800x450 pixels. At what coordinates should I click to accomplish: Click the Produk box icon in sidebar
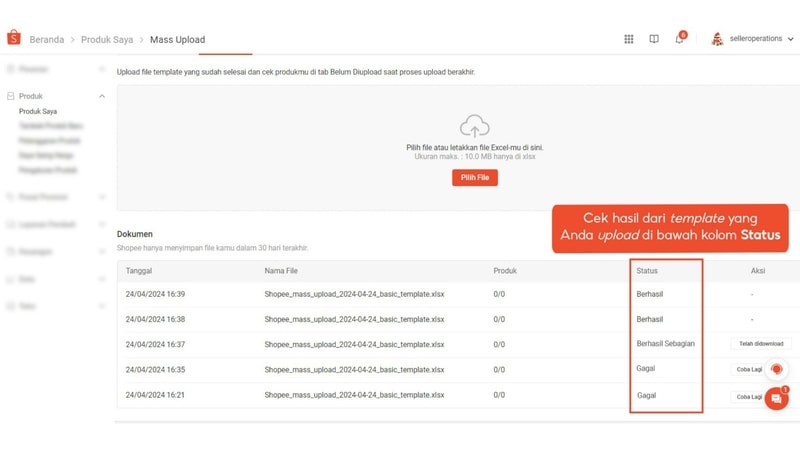click(11, 96)
